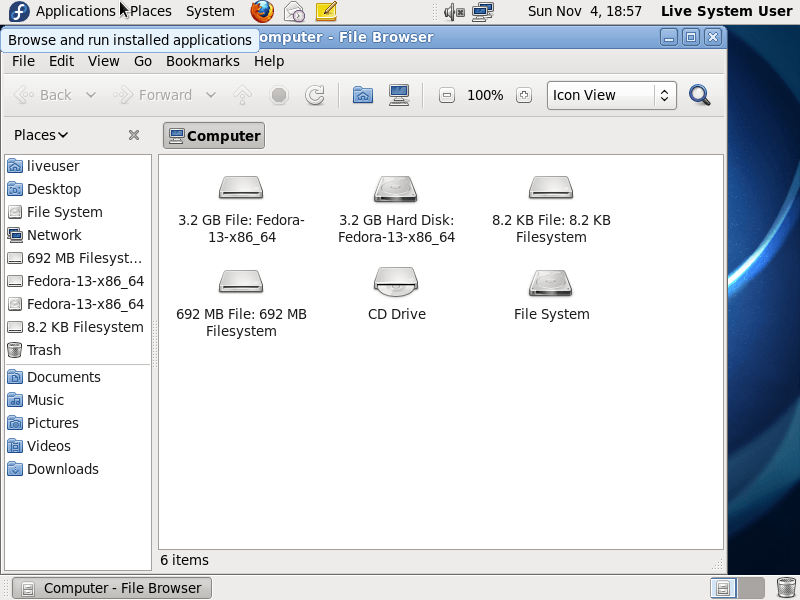
Task: Open the yellow notes applet icon
Action: point(326,11)
